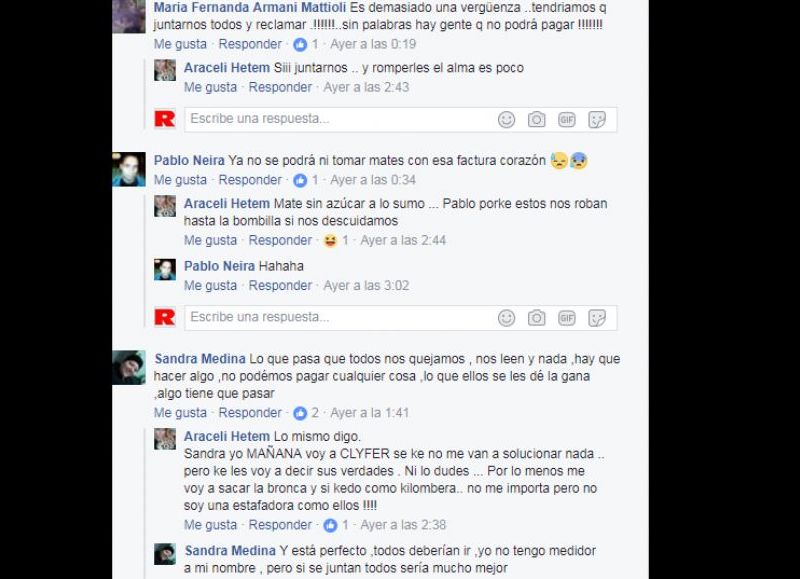Open sticker picker in second reply box
Viewport: 800px width, 579px height.
point(597,318)
